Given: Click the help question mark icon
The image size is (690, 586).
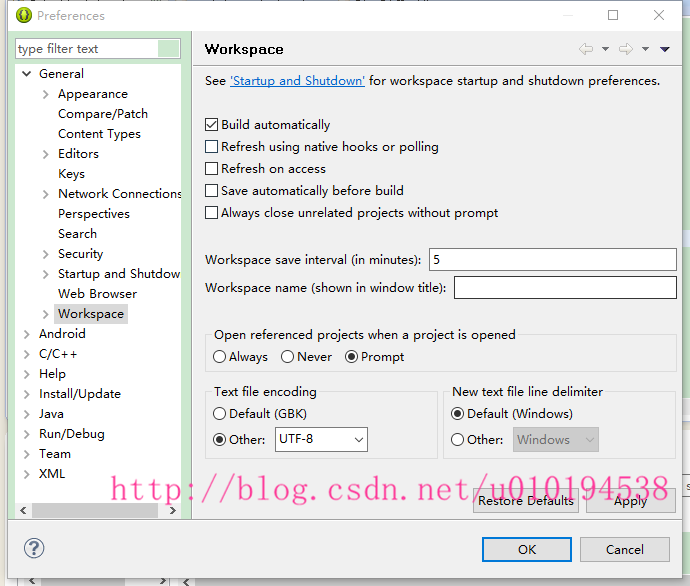Looking at the screenshot, I should tap(34, 548).
